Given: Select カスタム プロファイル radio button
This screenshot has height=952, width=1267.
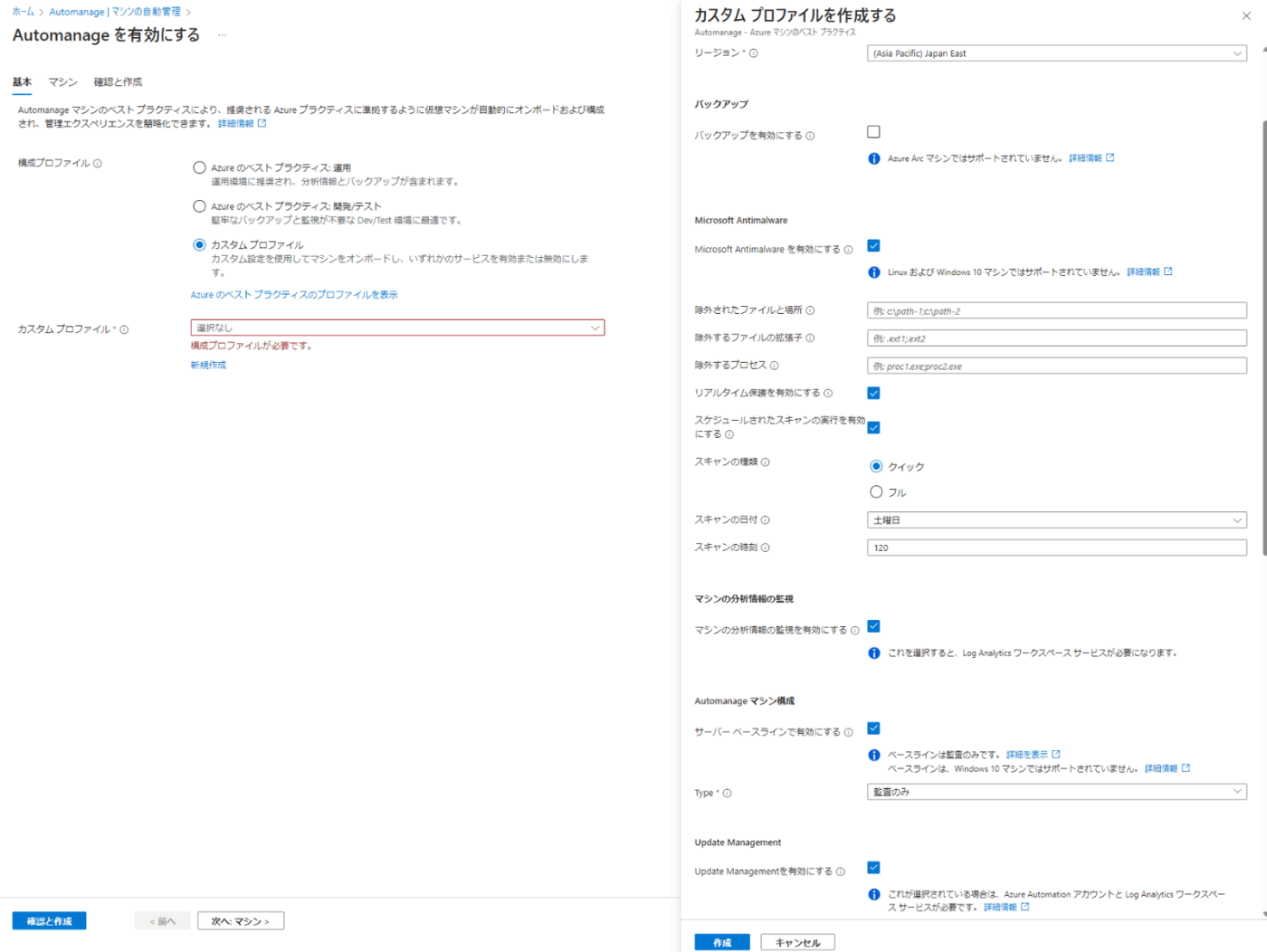Looking at the screenshot, I should (x=199, y=244).
